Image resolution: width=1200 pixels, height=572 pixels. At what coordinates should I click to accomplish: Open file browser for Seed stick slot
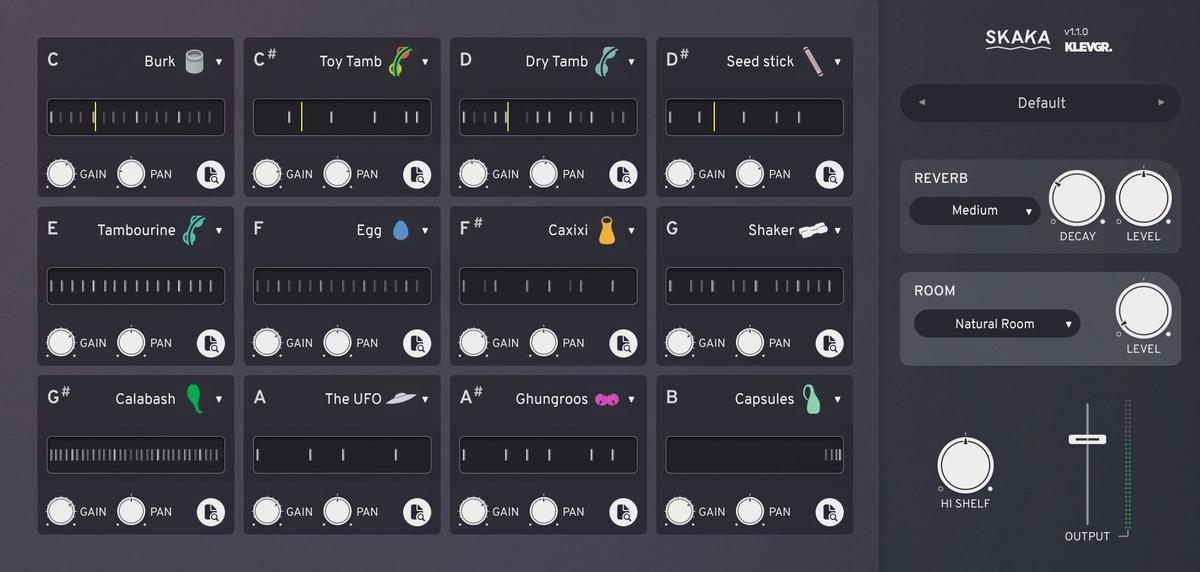[829, 174]
